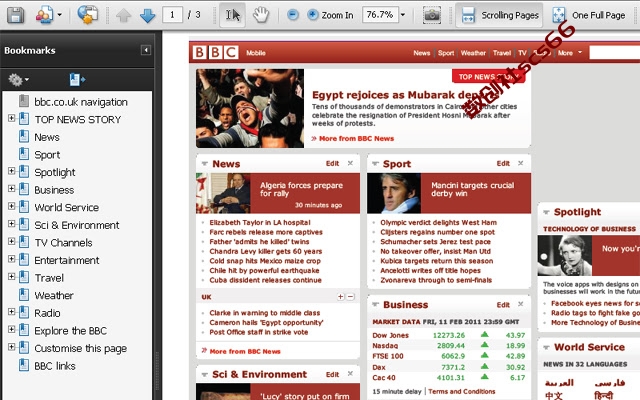The width and height of the screenshot is (640, 400).
Task: Open the More dropdown in BBC header
Action: [x=570, y=53]
